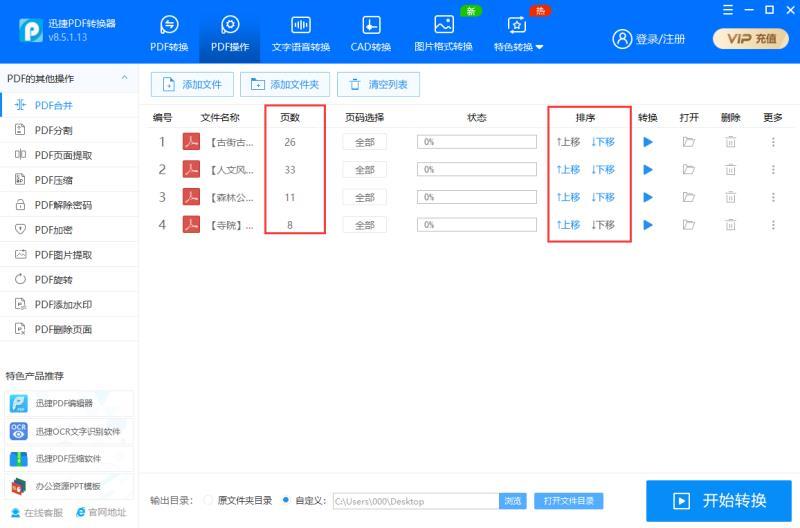Image resolution: width=800 pixels, height=528 pixels.
Task: Open the 文字语音转换 tab
Action: coord(301,34)
